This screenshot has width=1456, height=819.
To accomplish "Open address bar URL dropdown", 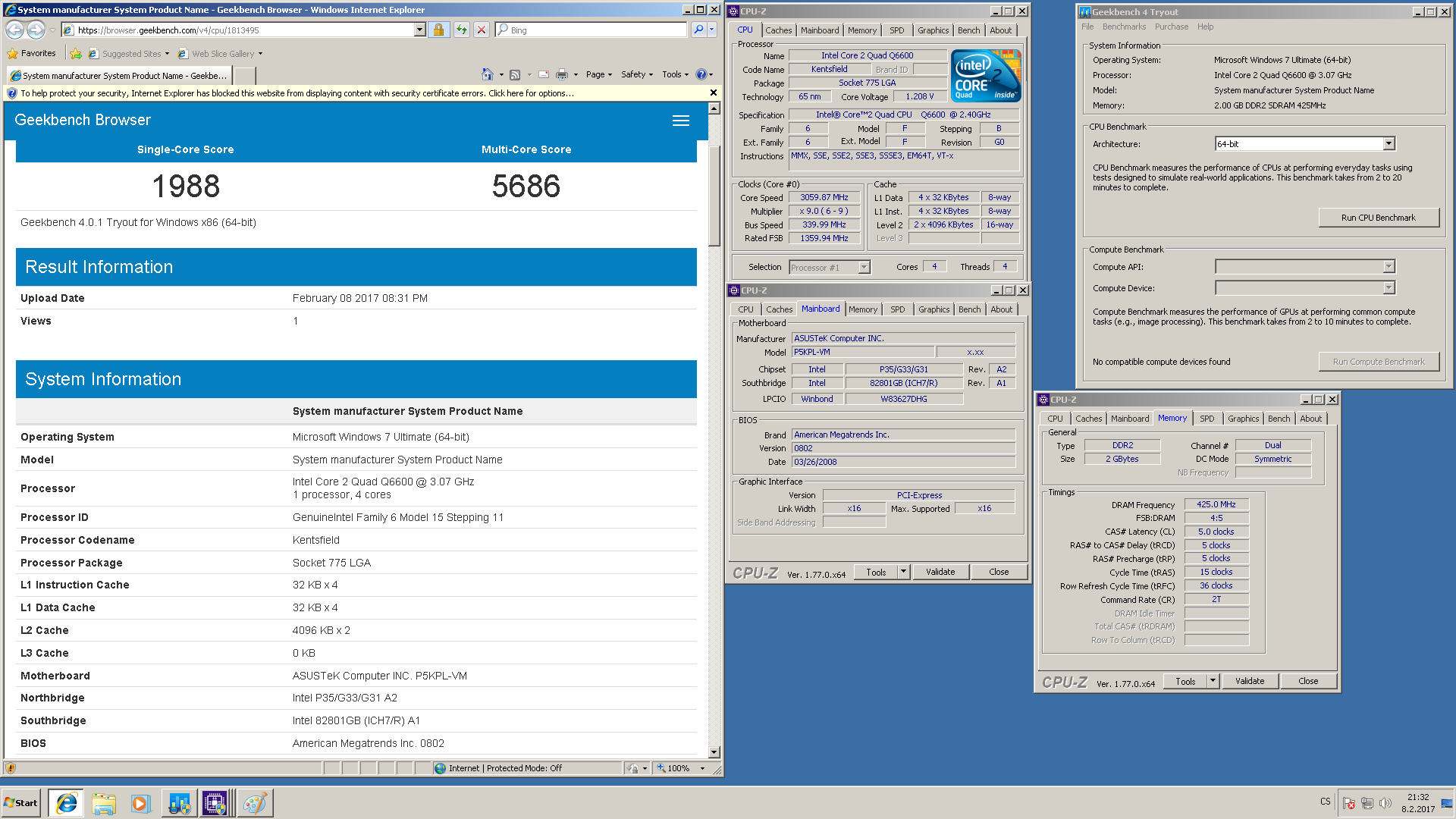I will (x=419, y=30).
